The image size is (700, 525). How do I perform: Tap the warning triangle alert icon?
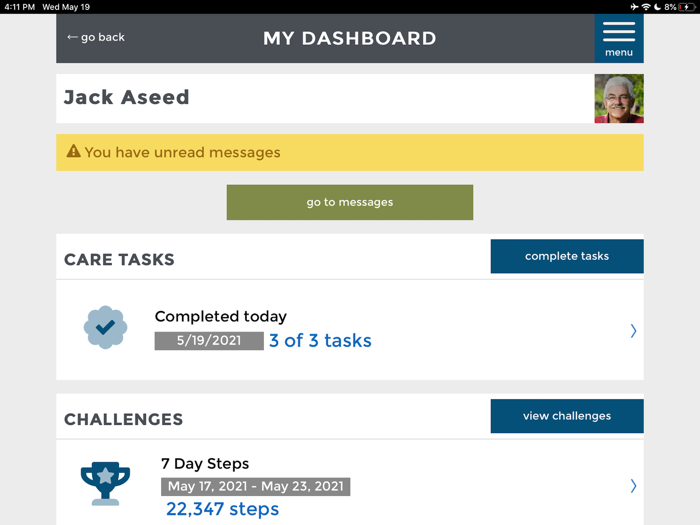coord(73,152)
